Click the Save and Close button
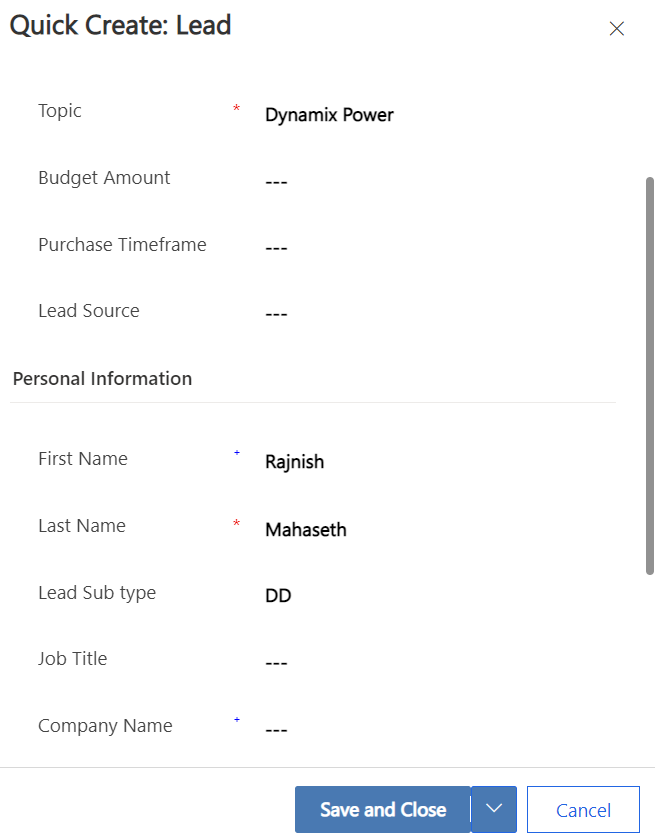This screenshot has width=655, height=840. [x=382, y=809]
